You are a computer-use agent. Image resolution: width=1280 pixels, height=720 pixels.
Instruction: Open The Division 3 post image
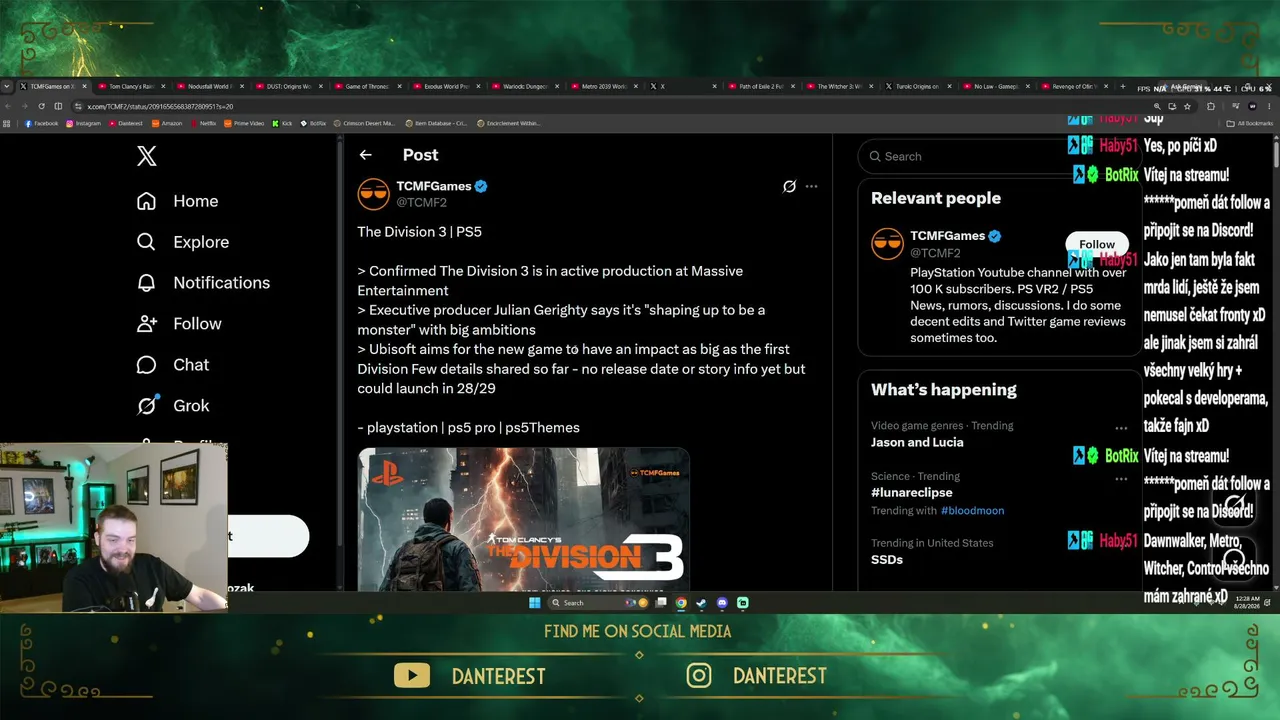pyautogui.click(x=524, y=519)
